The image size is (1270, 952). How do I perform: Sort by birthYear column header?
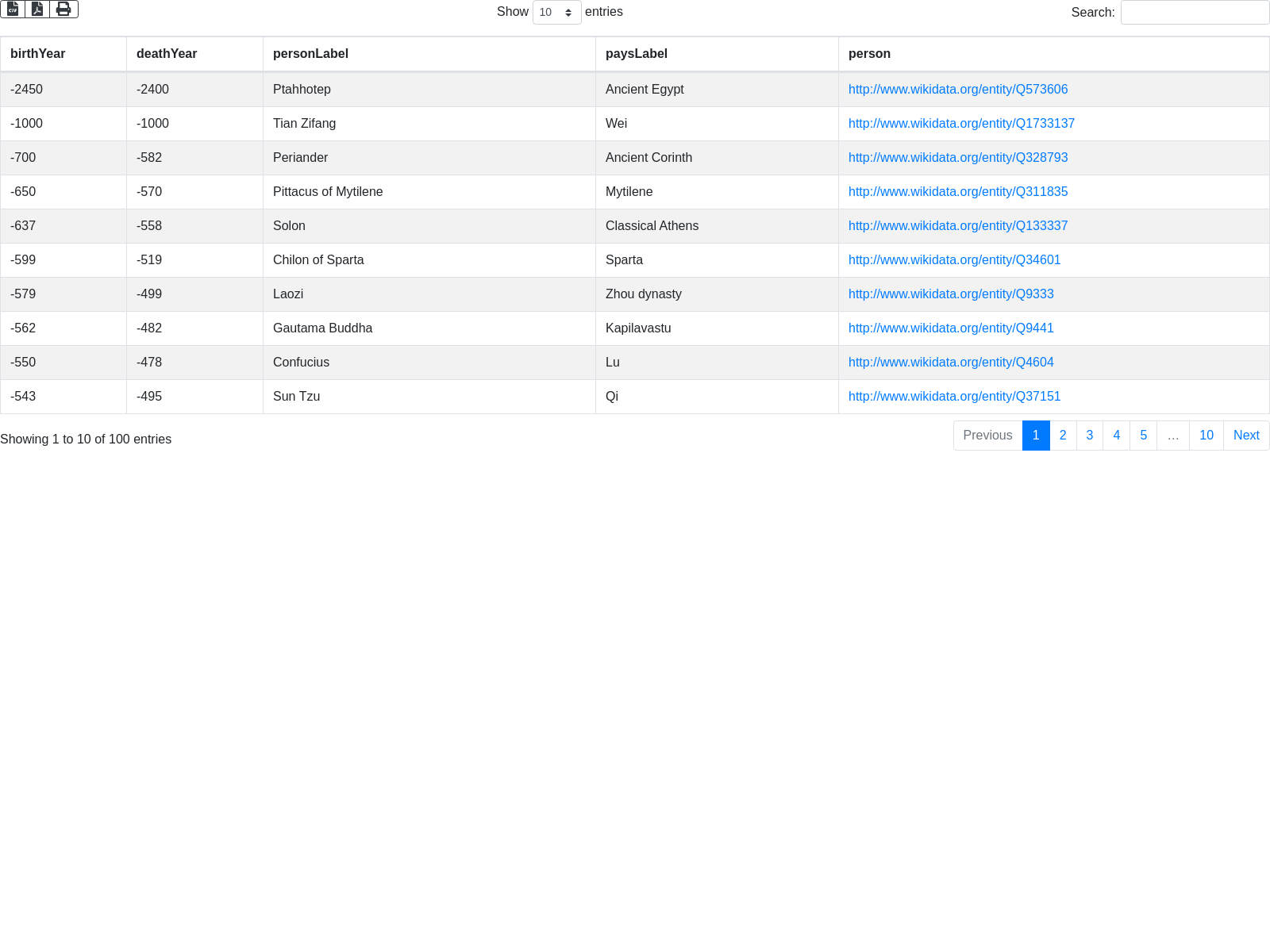pyautogui.click(x=38, y=54)
